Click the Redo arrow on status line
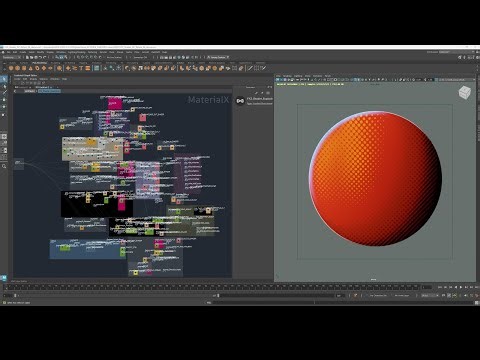Viewport: 480px width, 360px height. 45,57
